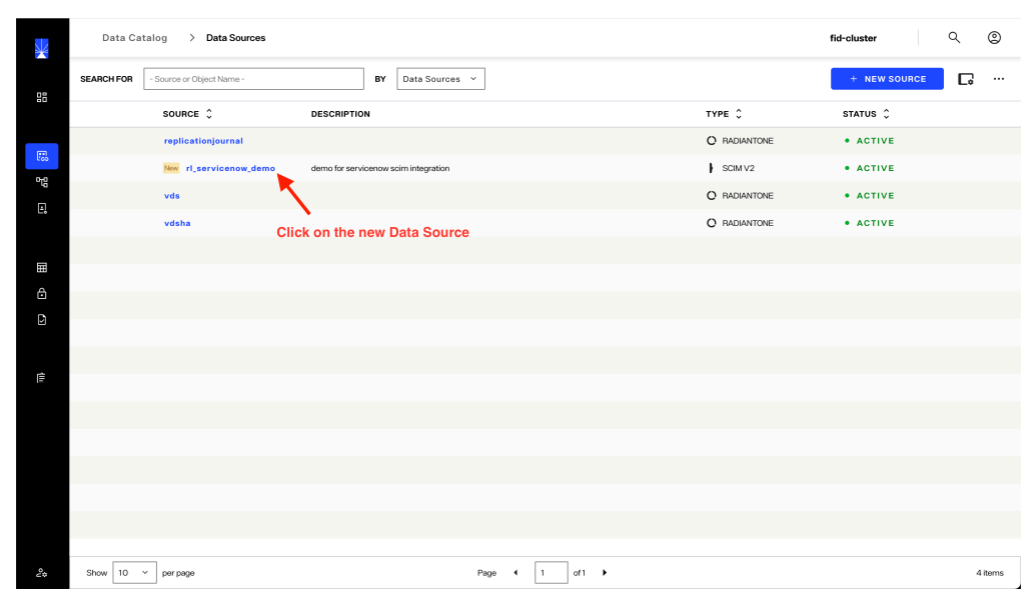This screenshot has width=1034, height=601.
Task: Click the RADIANTONE type in the vds row
Action: coord(747,196)
